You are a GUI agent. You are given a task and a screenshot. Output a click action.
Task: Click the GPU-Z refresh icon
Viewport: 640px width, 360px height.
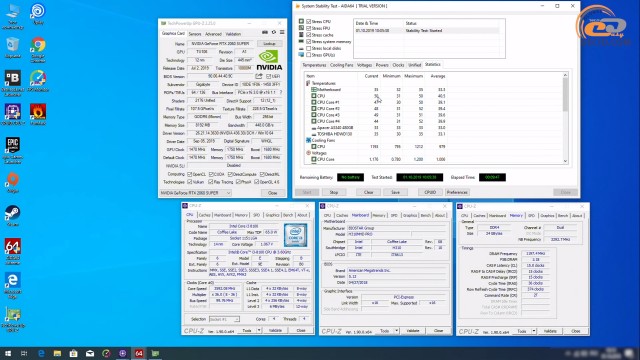coord(274,32)
